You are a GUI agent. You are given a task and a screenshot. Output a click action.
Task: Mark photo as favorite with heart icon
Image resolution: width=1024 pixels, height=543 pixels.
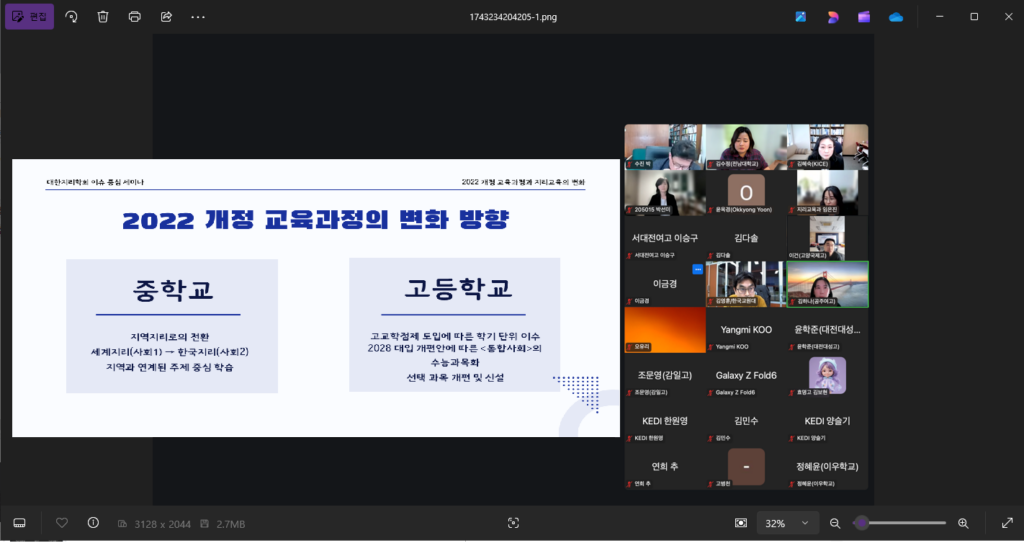pos(62,523)
